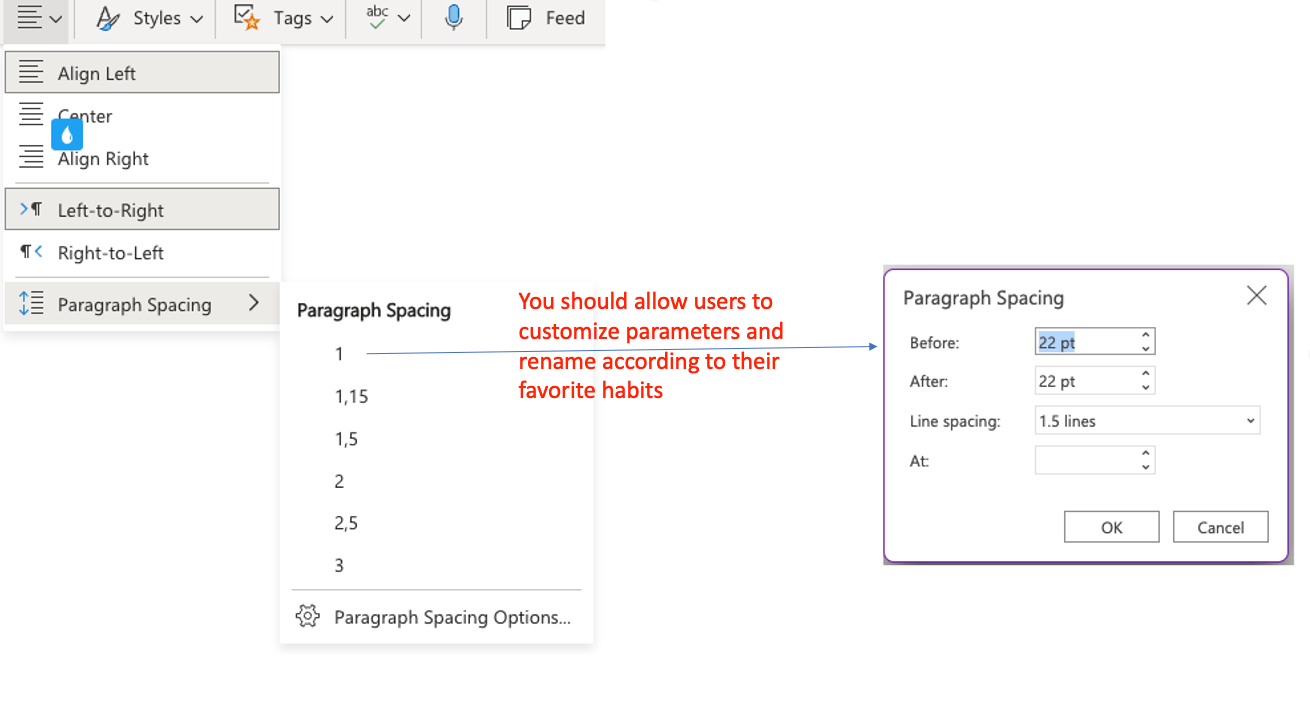
Task: Close the Paragraph Spacing dialog with the X
Action: pos(1257,295)
